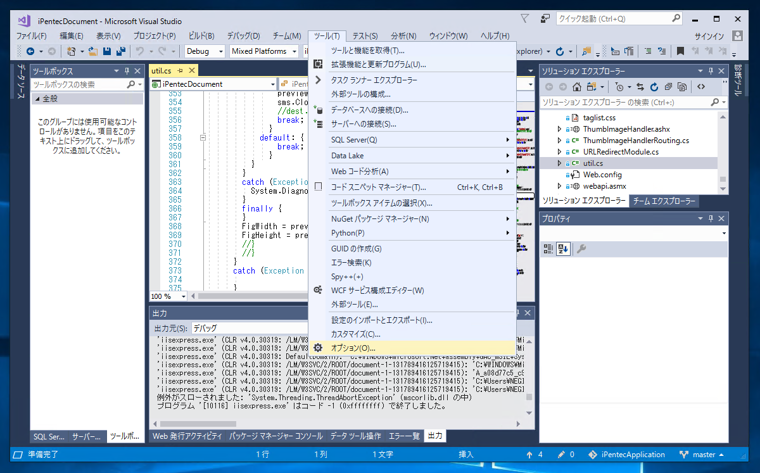Click the comment-out lines toolbar icon

tap(648, 51)
